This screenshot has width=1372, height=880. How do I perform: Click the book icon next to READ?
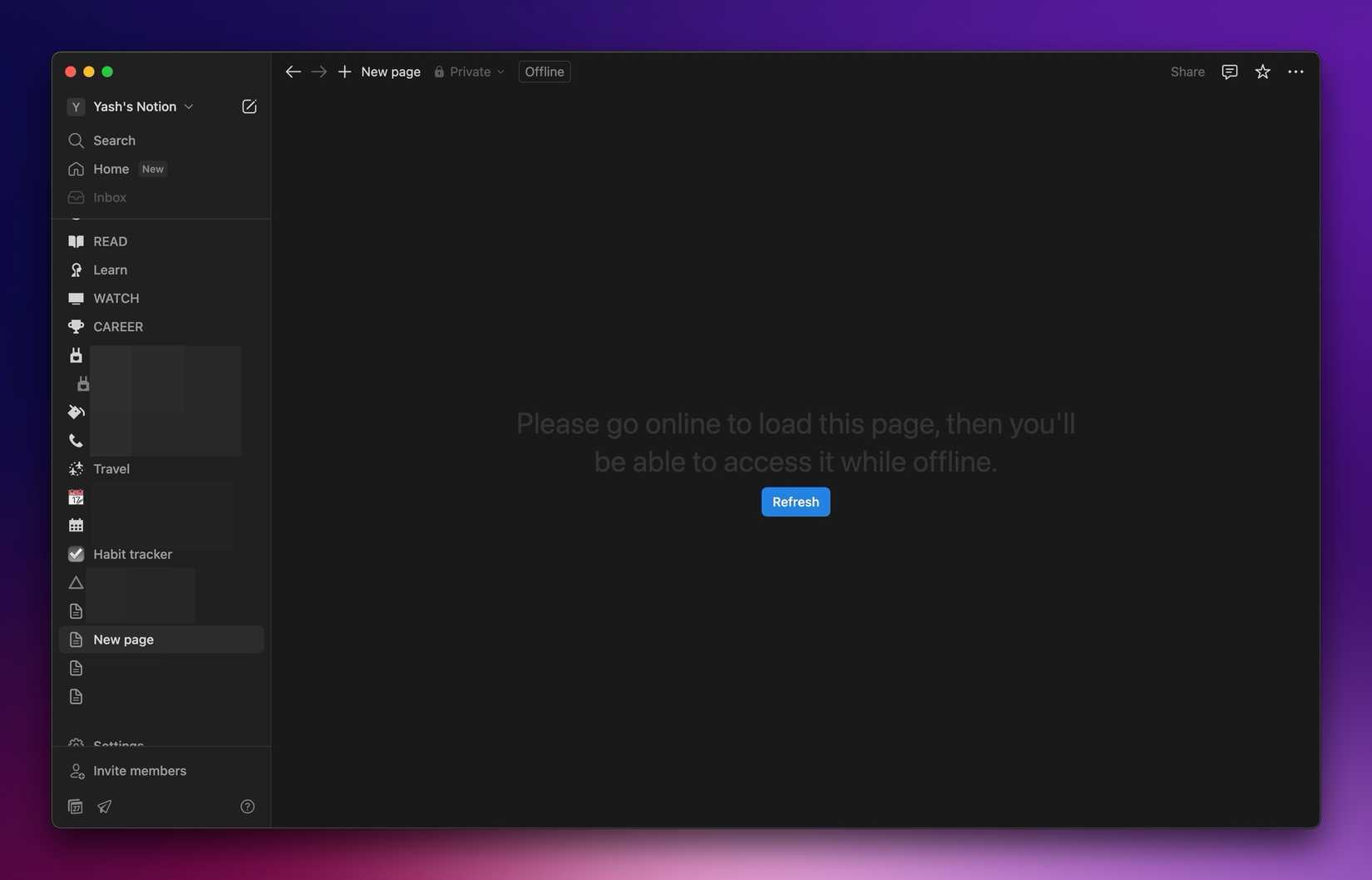click(x=76, y=241)
